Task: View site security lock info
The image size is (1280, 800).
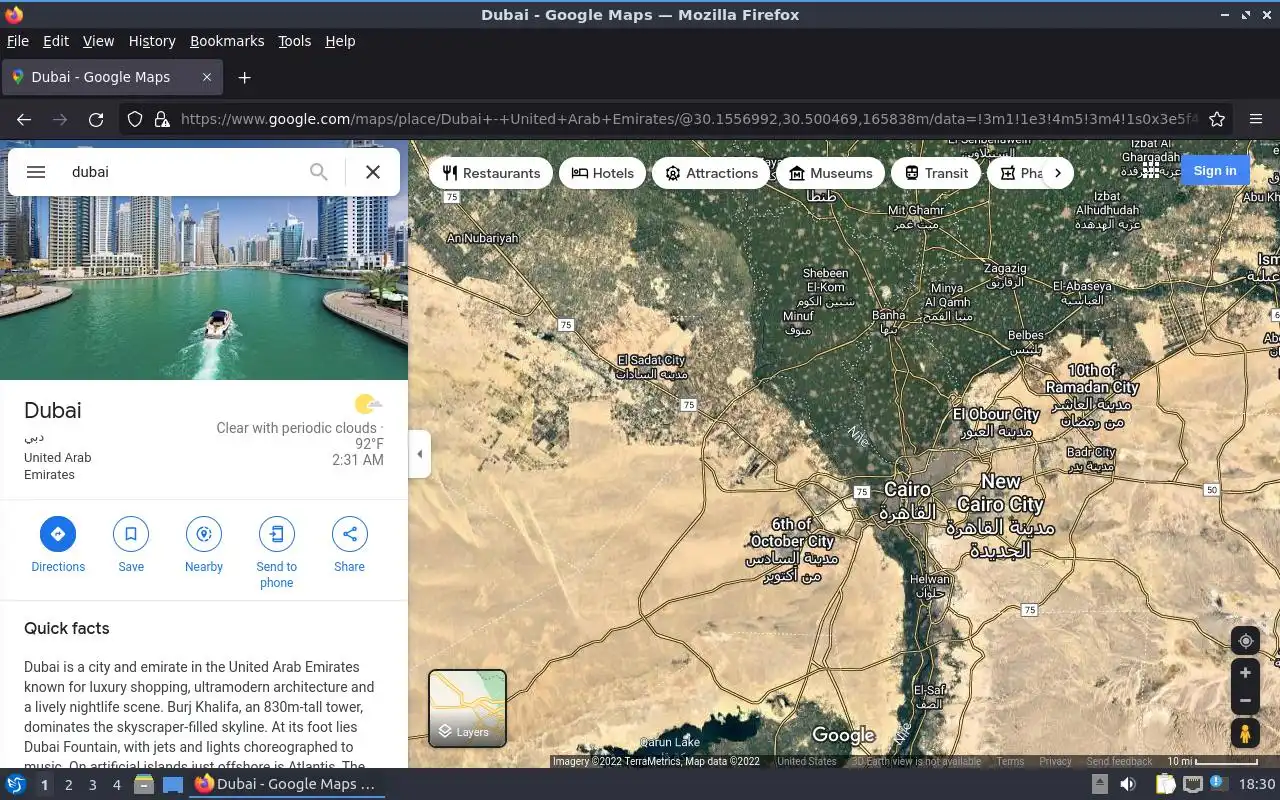Action: [x=162, y=119]
